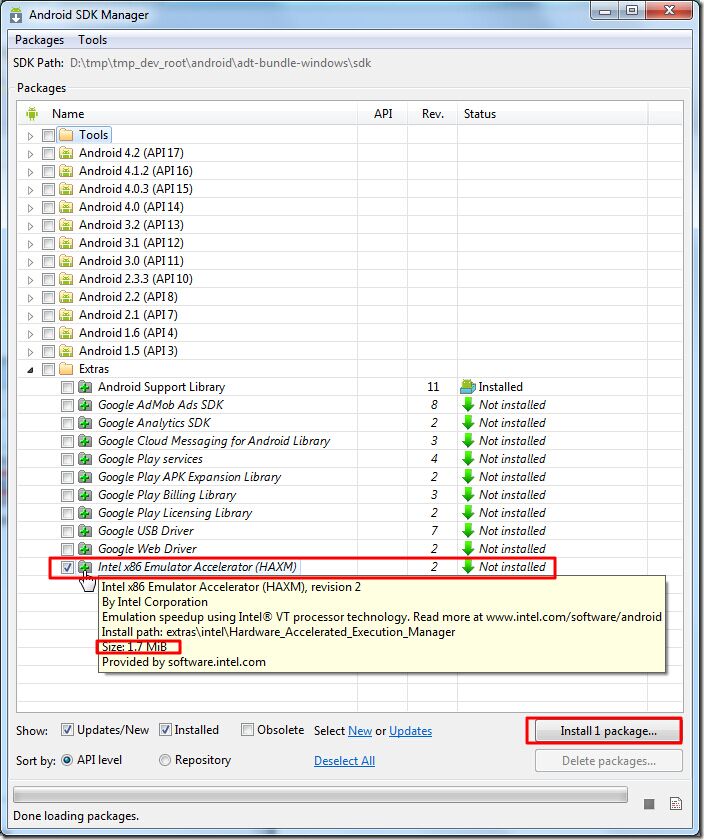
Task: Check the Android Support Library checkbox
Action: pos(67,387)
